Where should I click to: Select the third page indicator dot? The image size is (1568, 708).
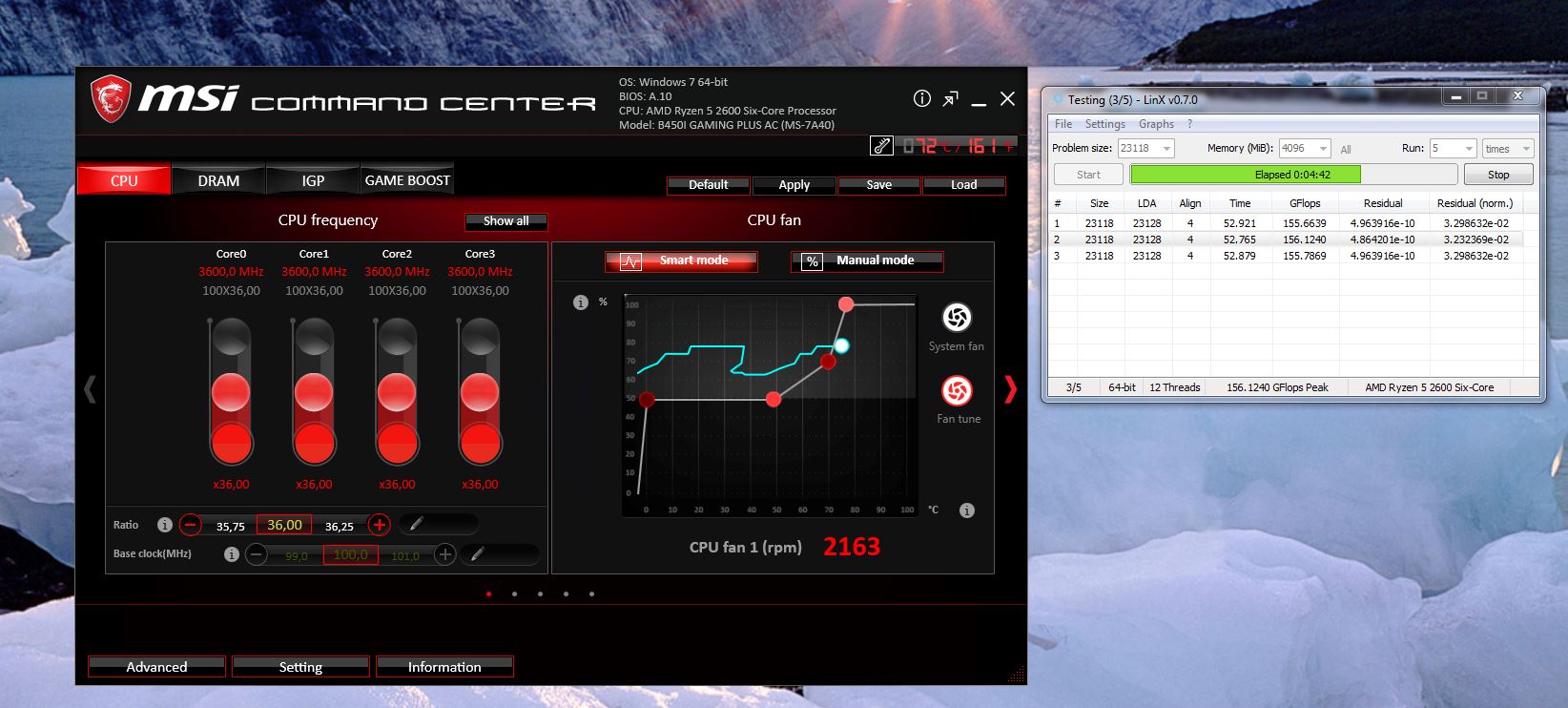(541, 593)
